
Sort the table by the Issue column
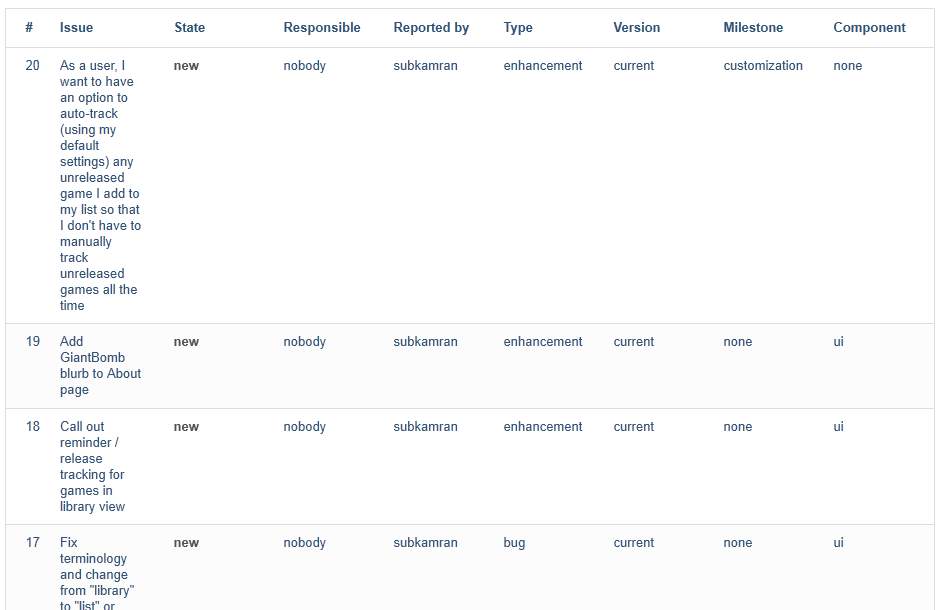tap(76, 27)
